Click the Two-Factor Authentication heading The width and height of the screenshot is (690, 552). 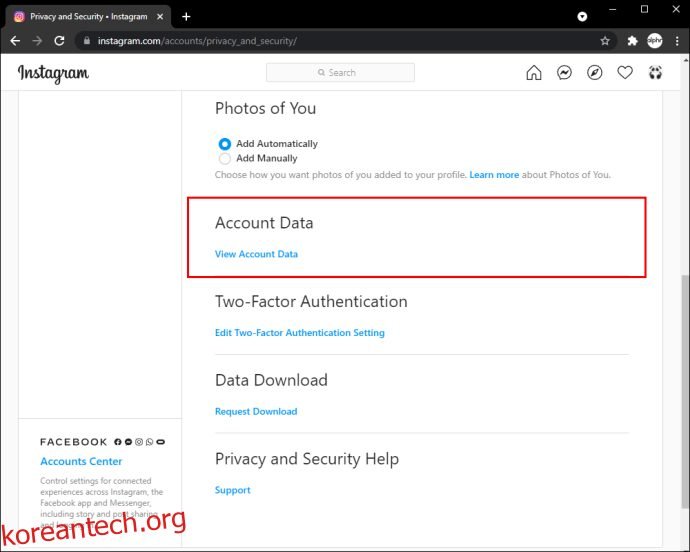click(x=311, y=302)
